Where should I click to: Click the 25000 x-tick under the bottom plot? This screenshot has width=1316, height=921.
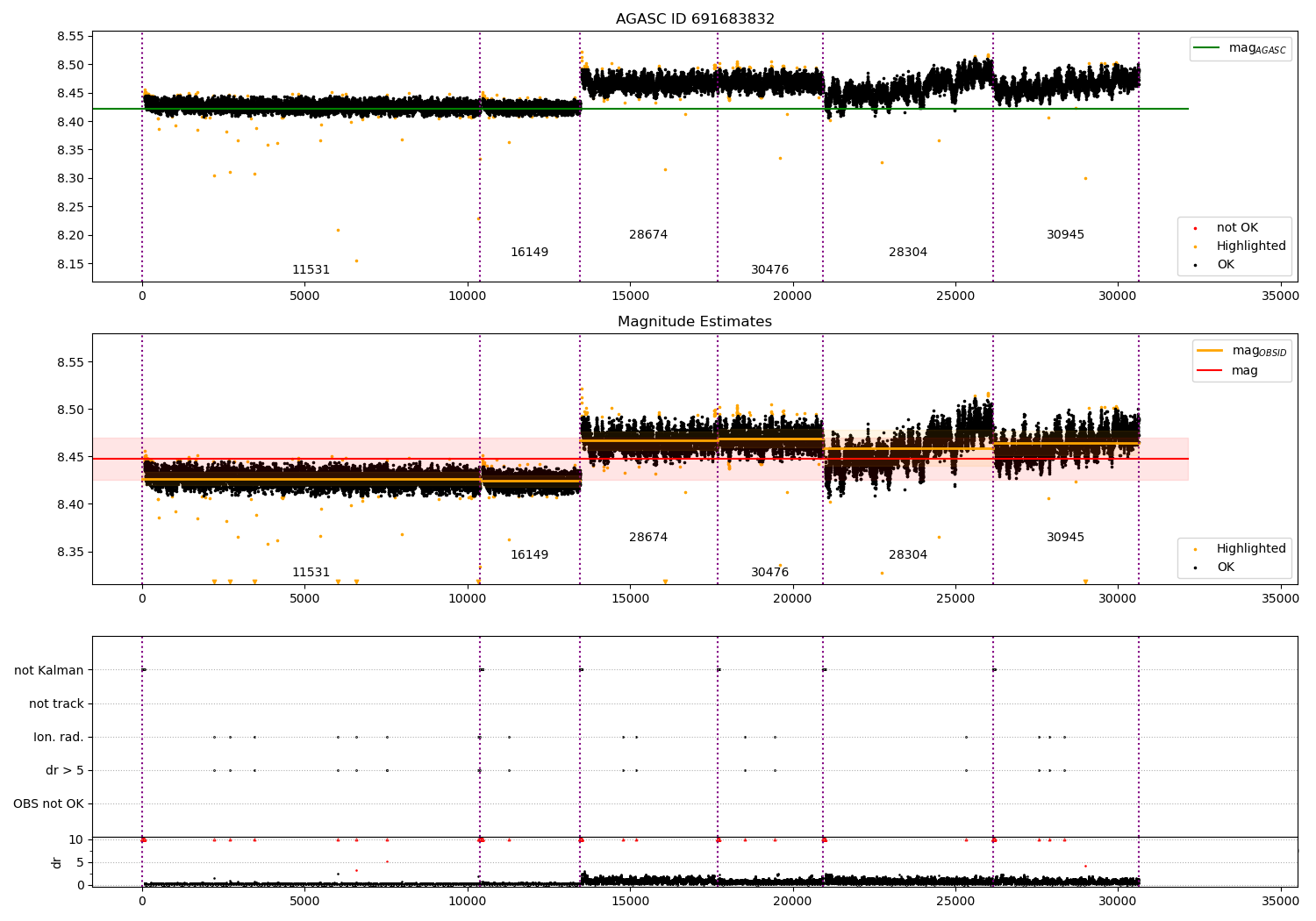(x=955, y=901)
